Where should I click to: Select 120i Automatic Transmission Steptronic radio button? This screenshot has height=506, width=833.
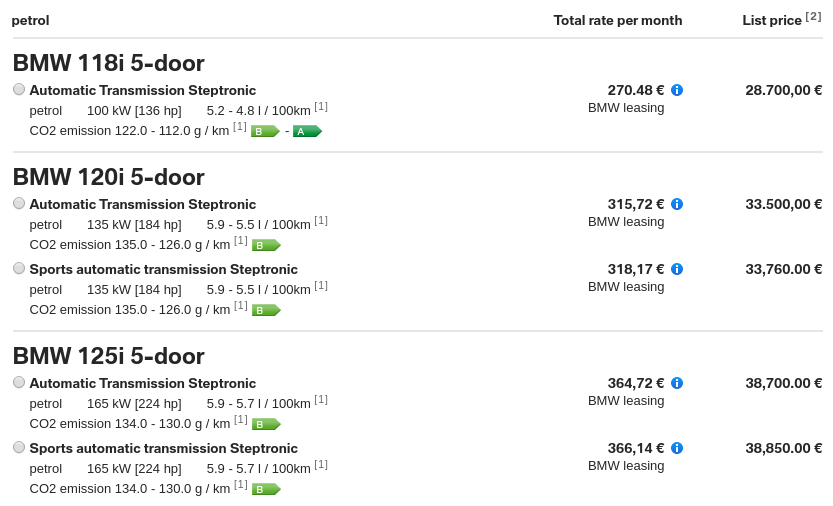click(19, 203)
